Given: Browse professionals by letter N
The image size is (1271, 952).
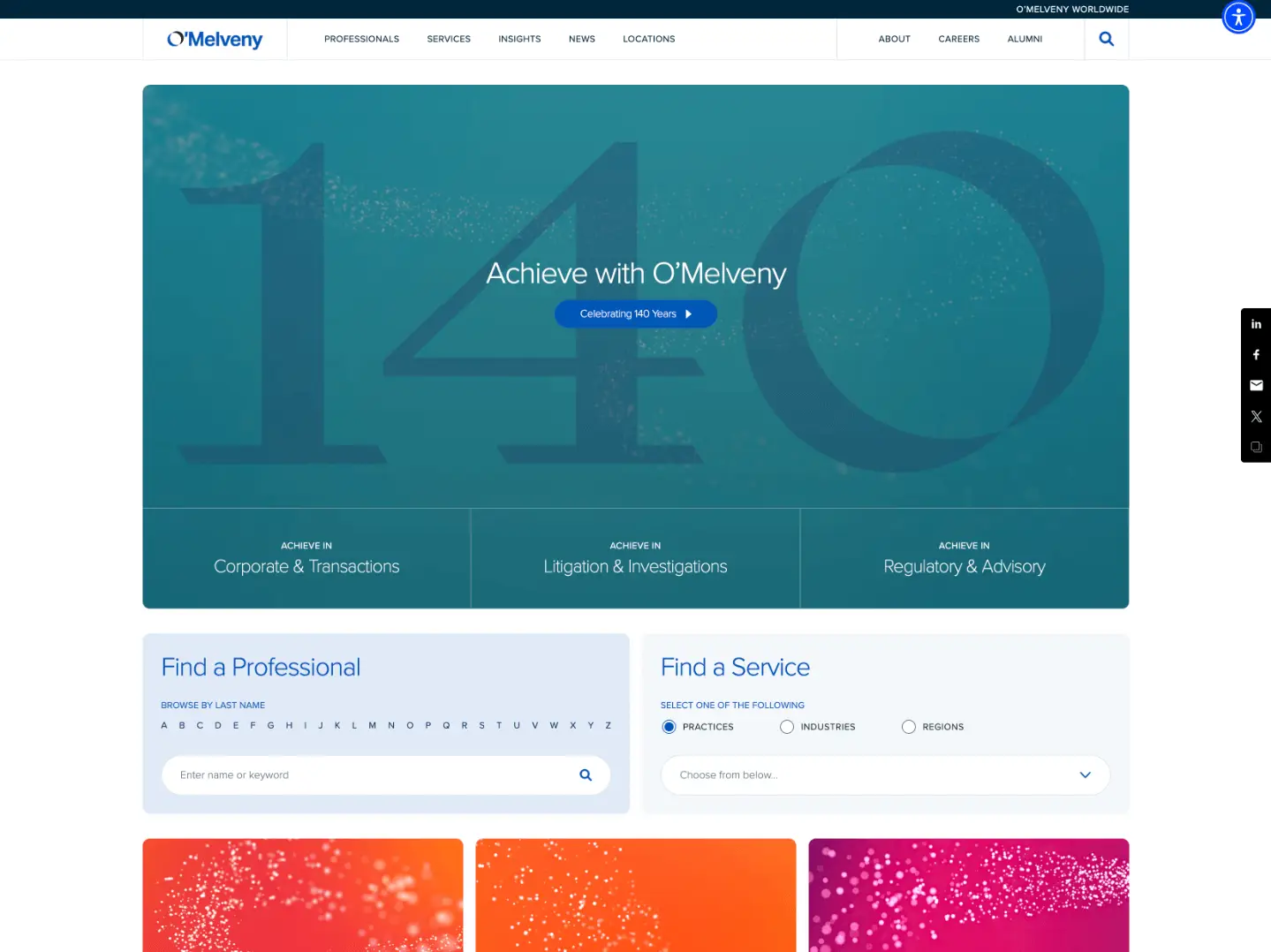Looking at the screenshot, I should [x=391, y=725].
